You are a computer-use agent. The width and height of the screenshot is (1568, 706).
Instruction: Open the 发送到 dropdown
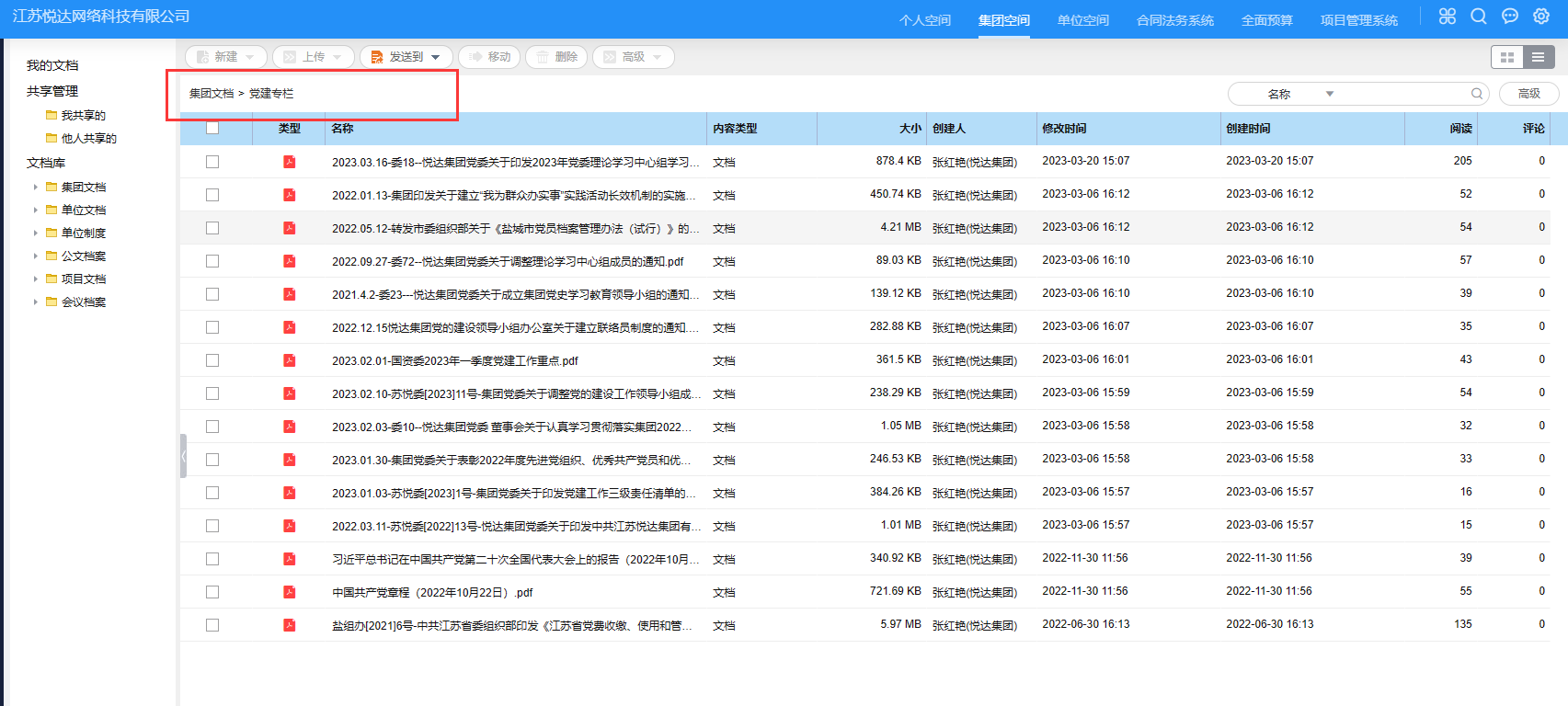(406, 57)
